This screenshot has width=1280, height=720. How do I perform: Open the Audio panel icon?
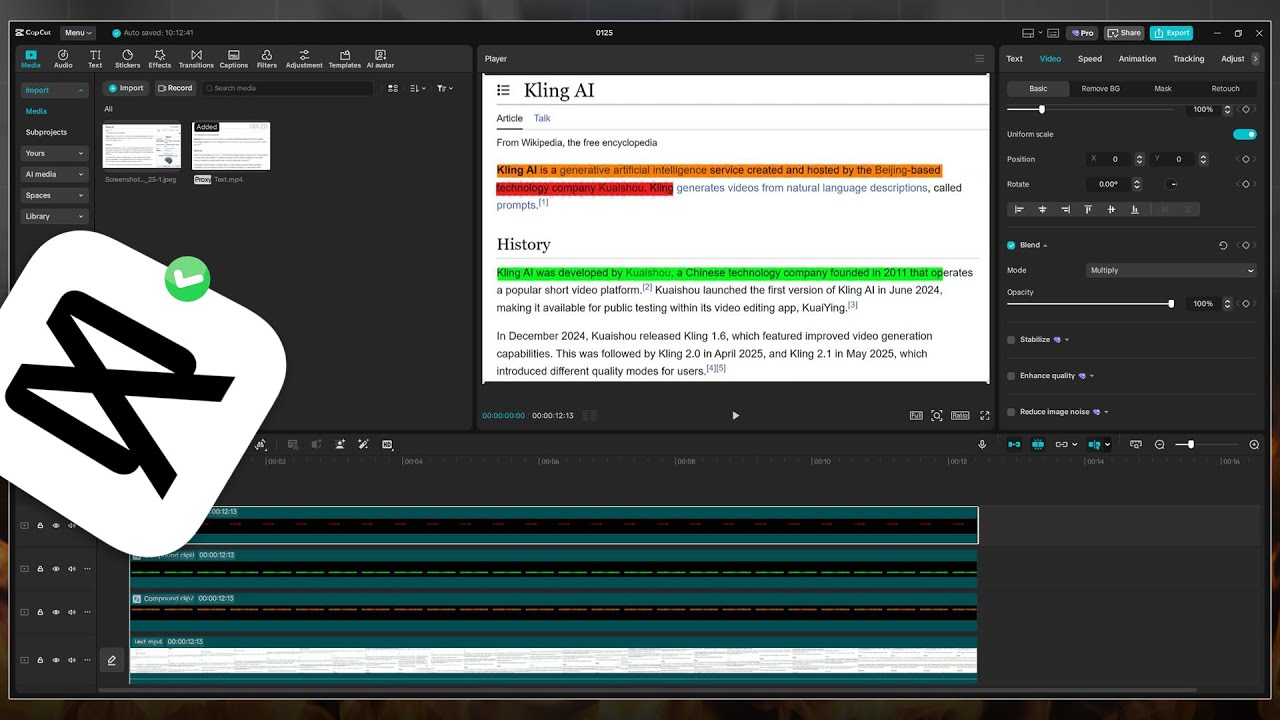point(63,59)
